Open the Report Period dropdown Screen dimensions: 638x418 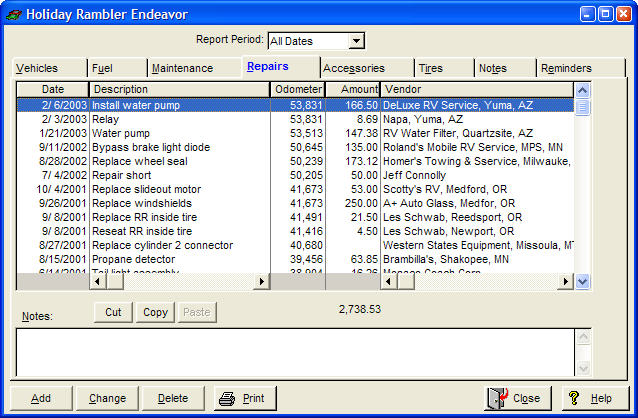pos(356,41)
